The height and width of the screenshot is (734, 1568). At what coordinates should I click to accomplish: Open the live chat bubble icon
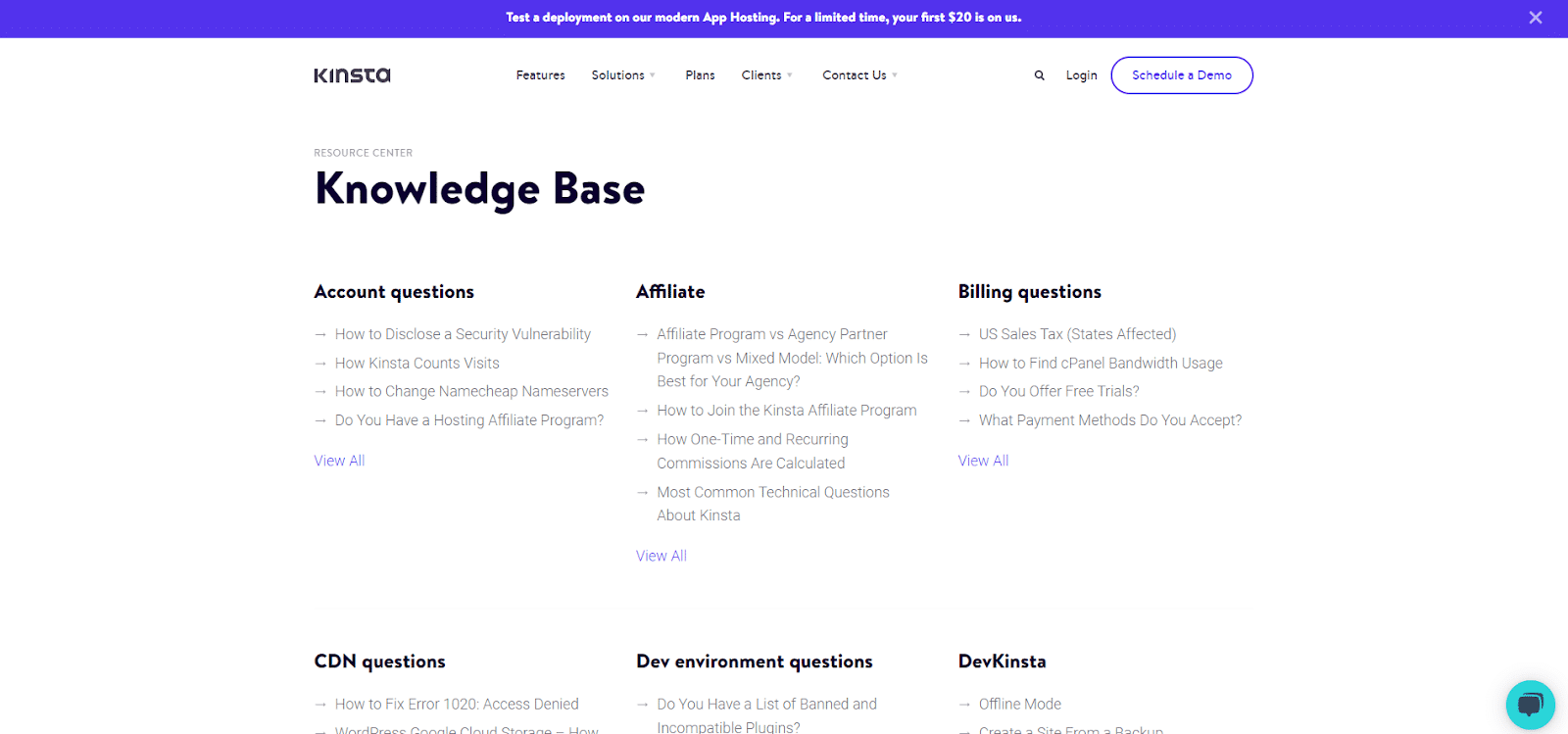(1530, 705)
